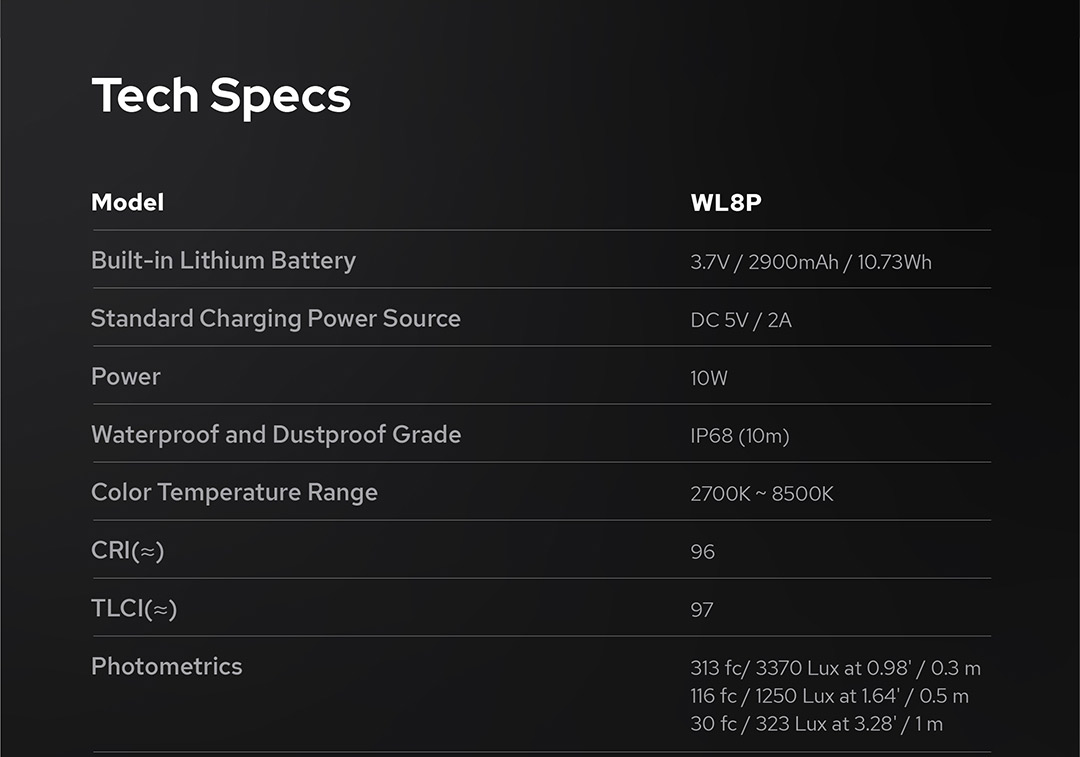Select the Color Temperature Range label

[234, 493]
